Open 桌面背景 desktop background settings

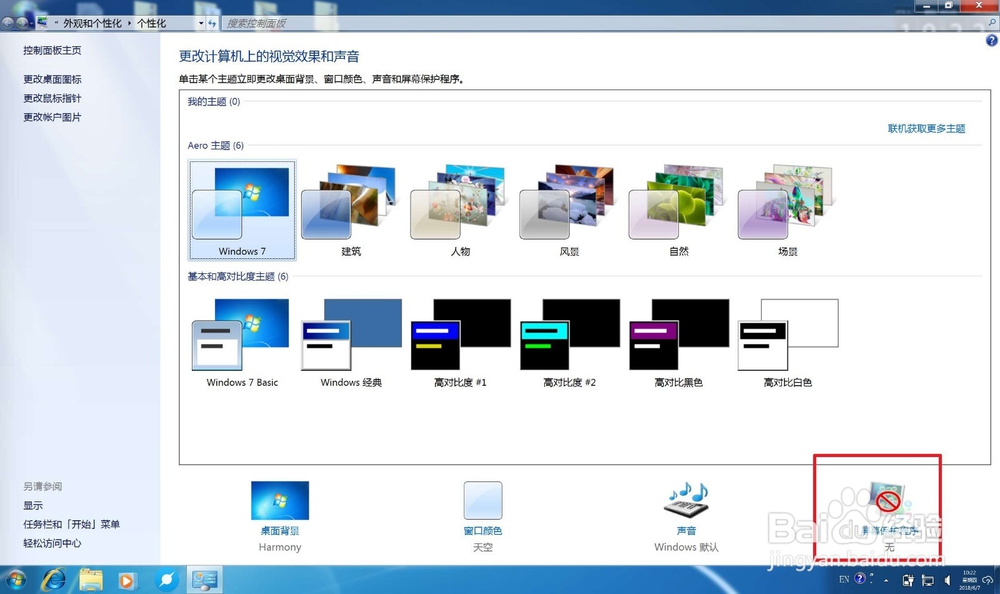click(280, 516)
